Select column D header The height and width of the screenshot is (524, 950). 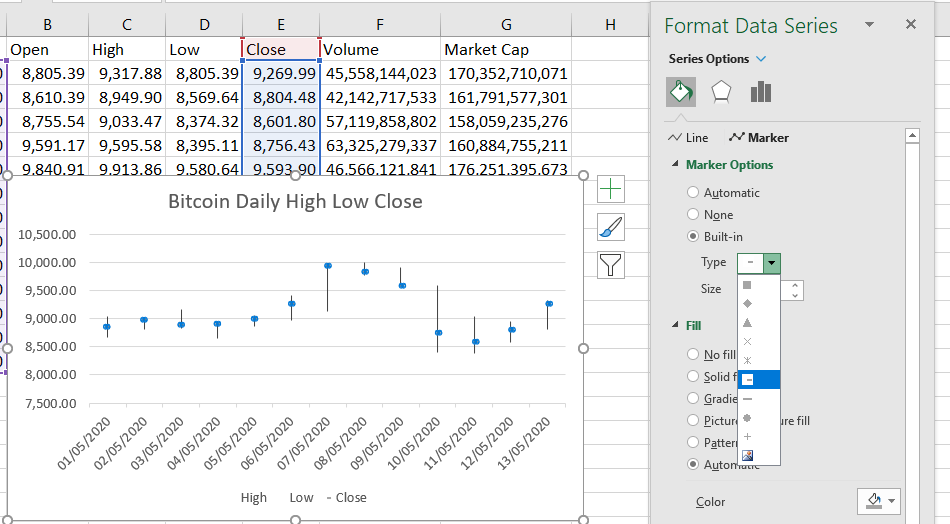(204, 25)
